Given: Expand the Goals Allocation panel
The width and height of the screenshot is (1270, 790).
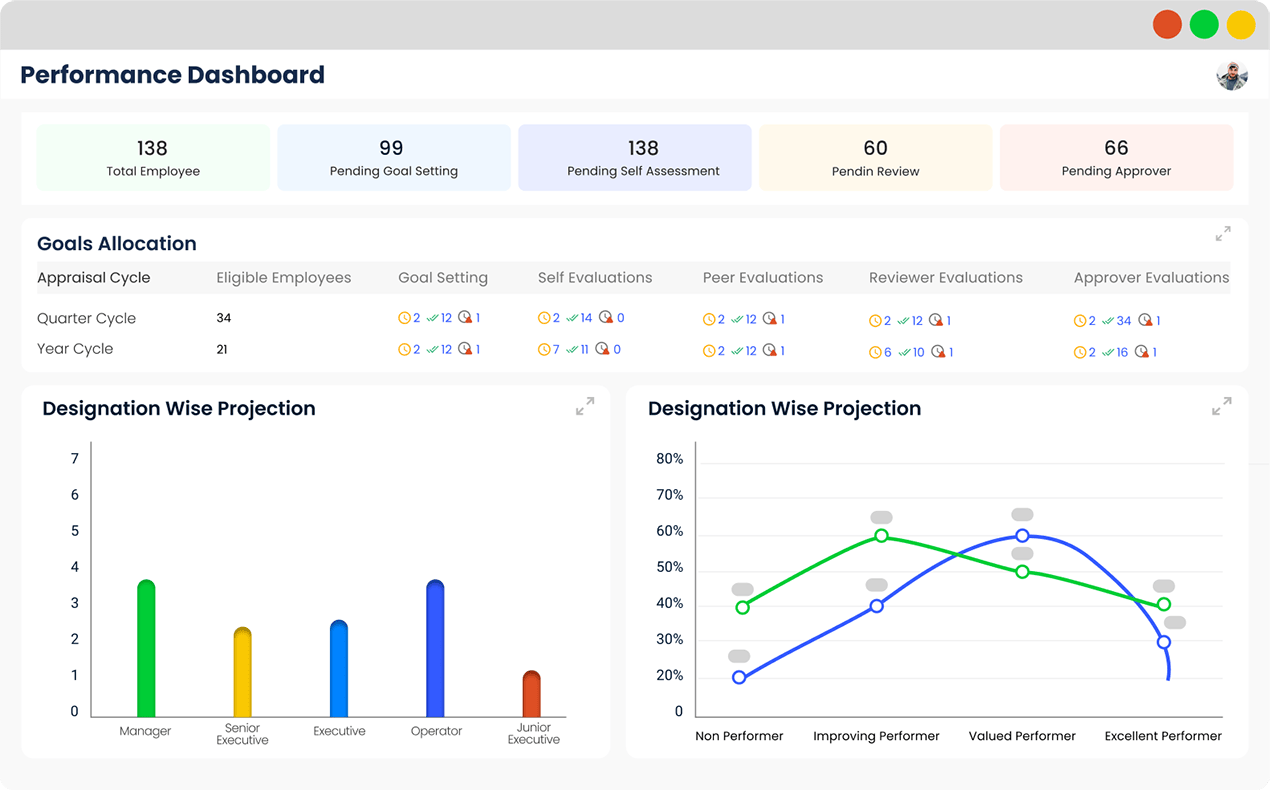Looking at the screenshot, I should pos(1223,234).
